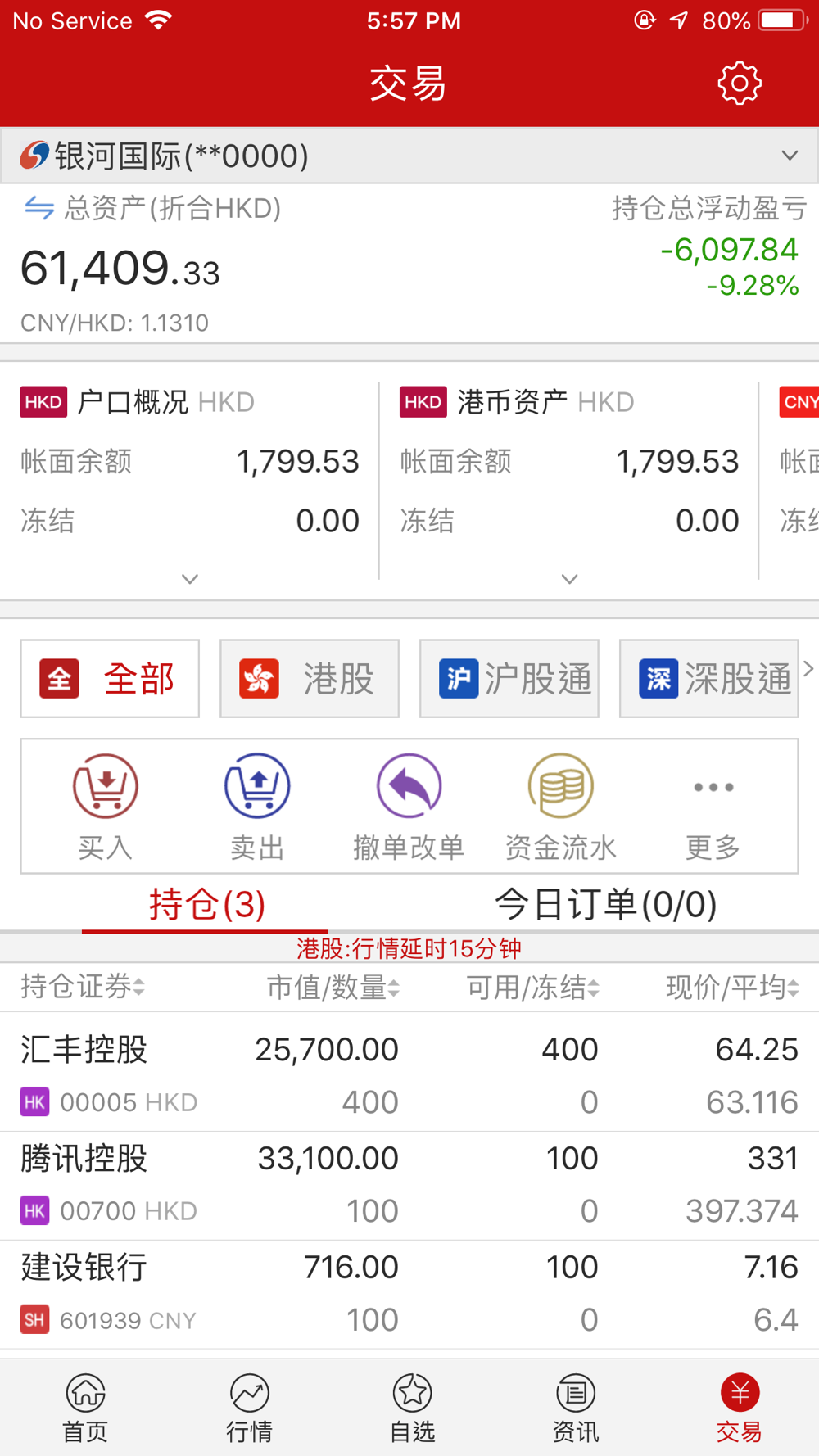Select the 港股 market filter

310,679
